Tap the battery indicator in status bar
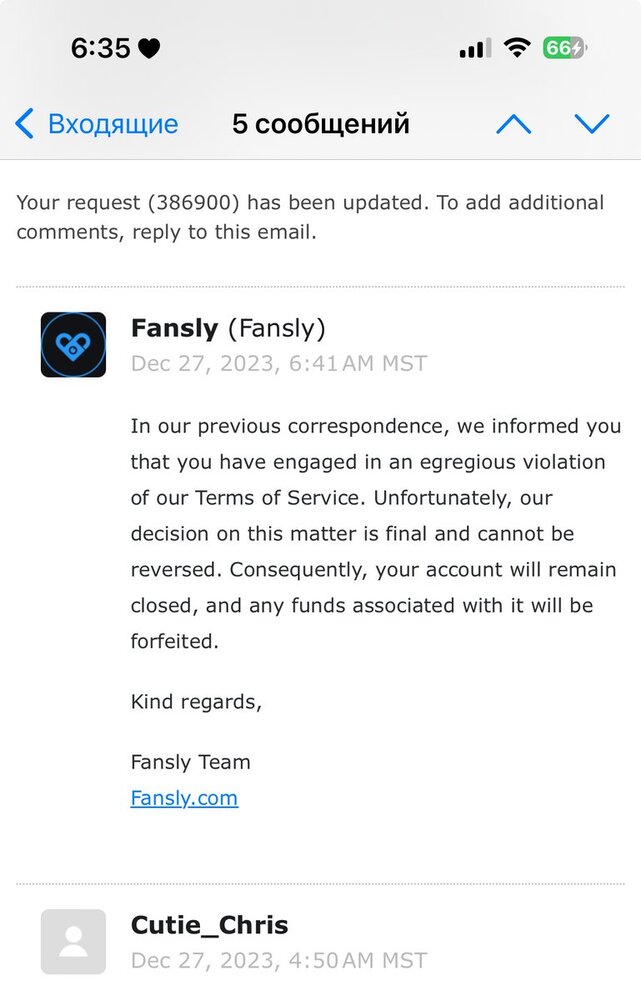 [x=564, y=48]
